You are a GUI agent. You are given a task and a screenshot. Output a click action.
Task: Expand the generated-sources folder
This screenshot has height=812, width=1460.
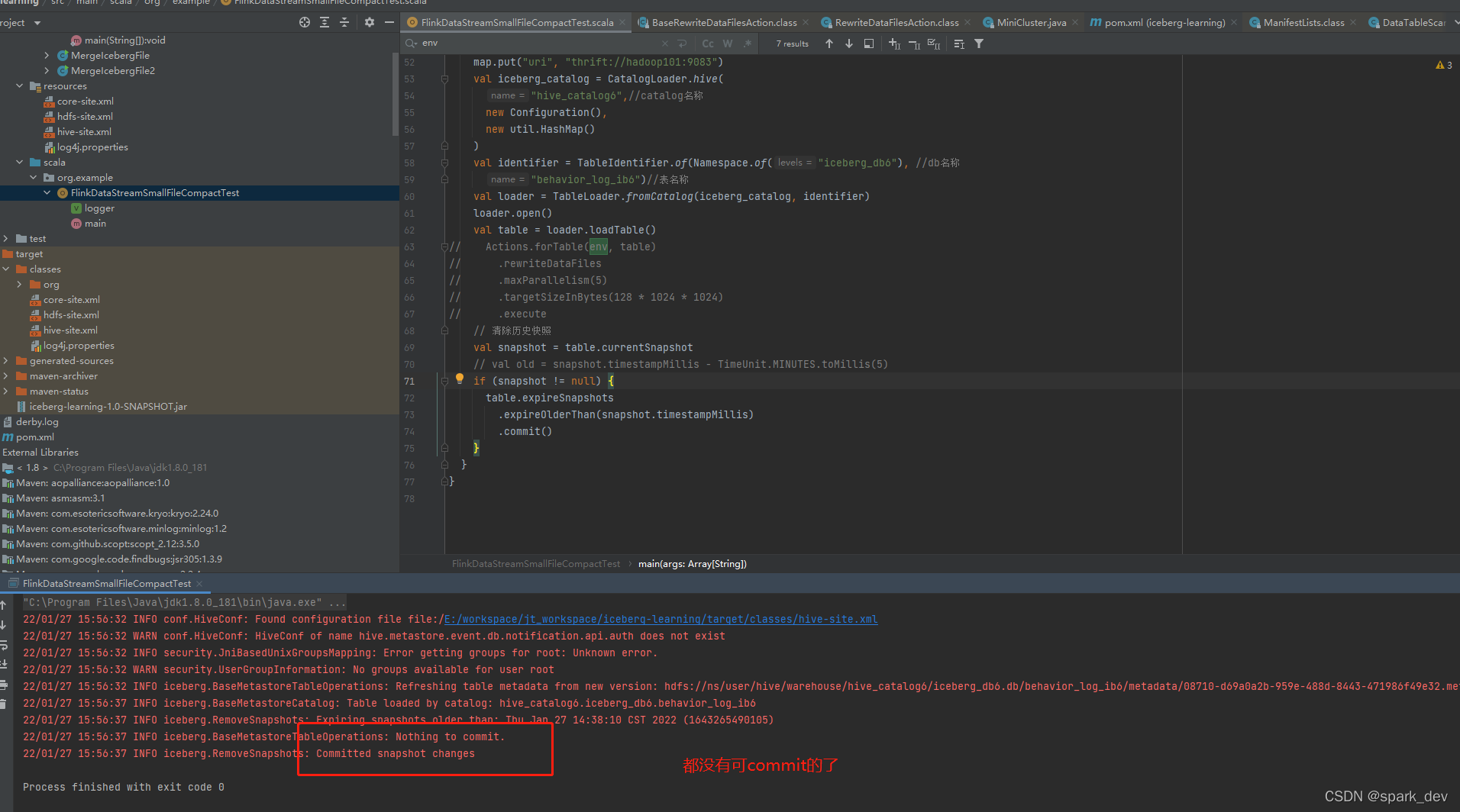click(x=6, y=360)
